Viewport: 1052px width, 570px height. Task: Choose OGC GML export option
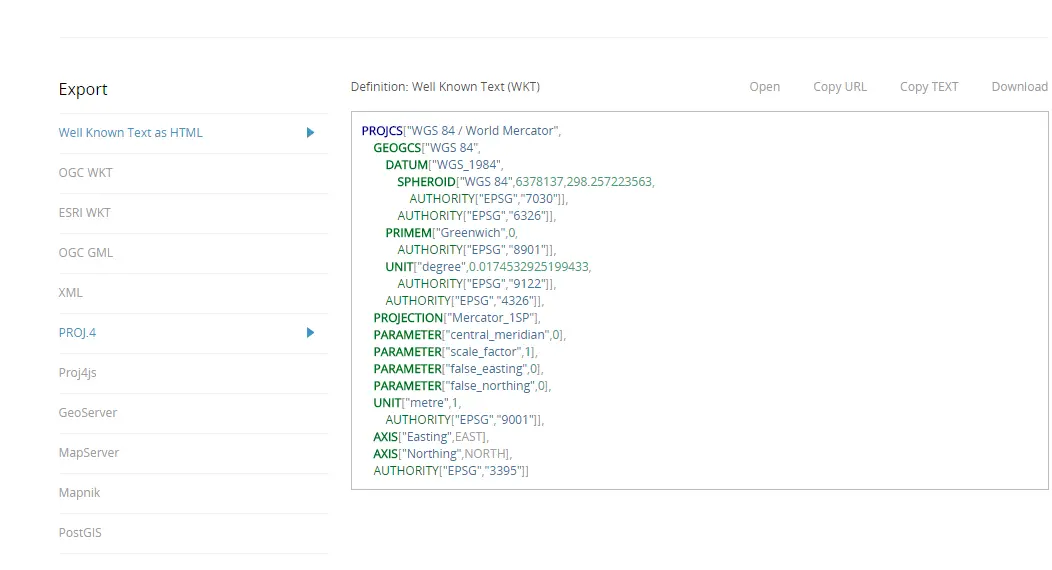point(86,253)
